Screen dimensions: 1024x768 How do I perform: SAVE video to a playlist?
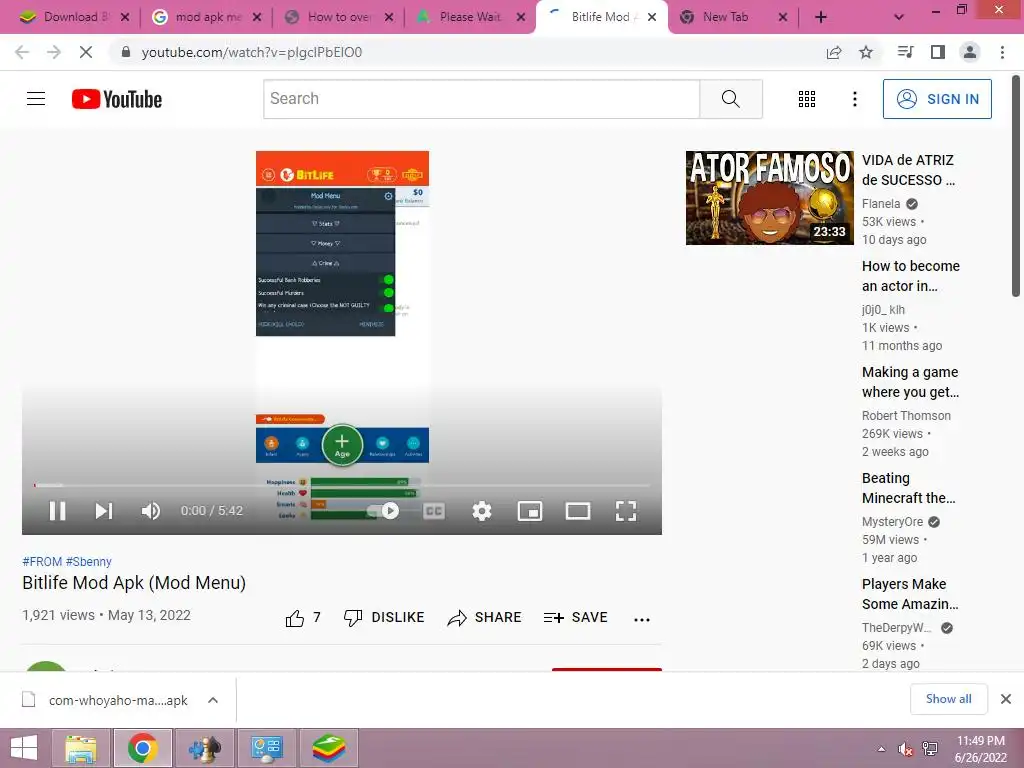click(x=575, y=618)
